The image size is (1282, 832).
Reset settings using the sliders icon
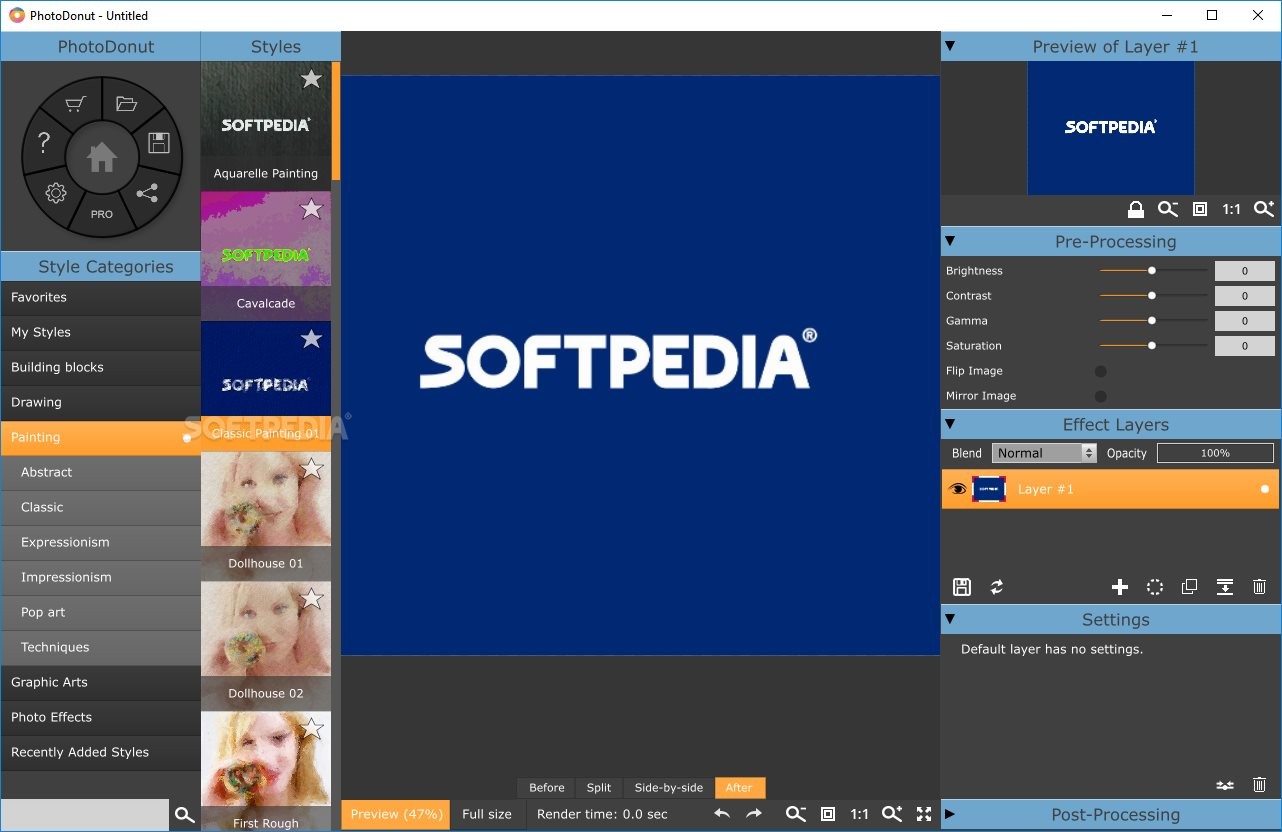(1224, 786)
